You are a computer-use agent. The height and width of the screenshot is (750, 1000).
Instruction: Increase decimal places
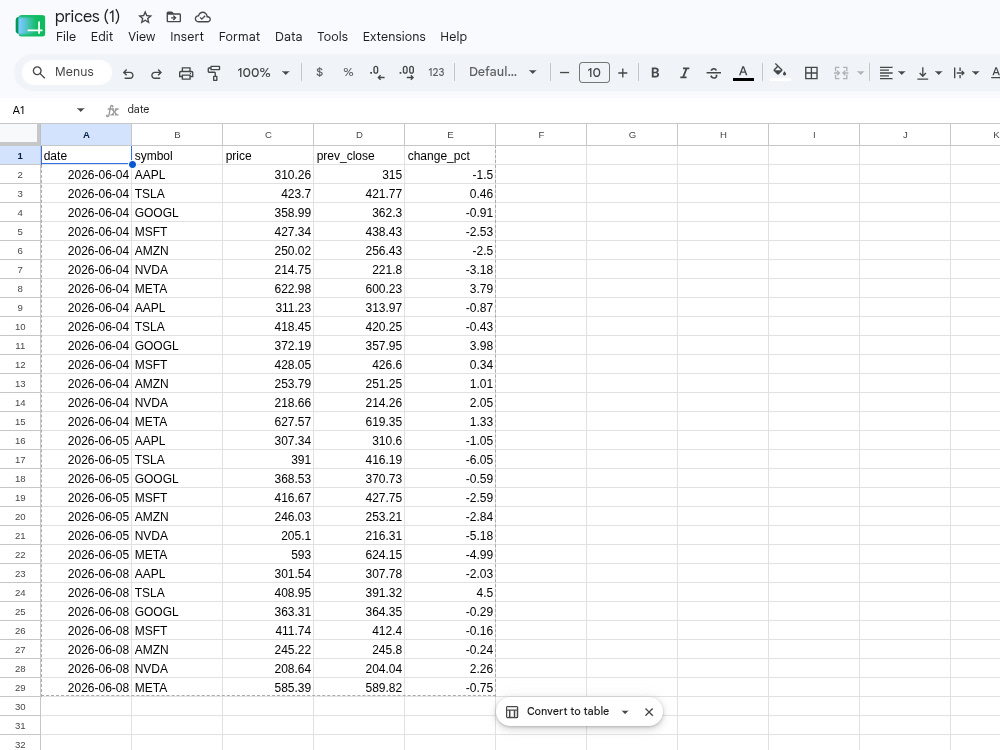click(407, 73)
